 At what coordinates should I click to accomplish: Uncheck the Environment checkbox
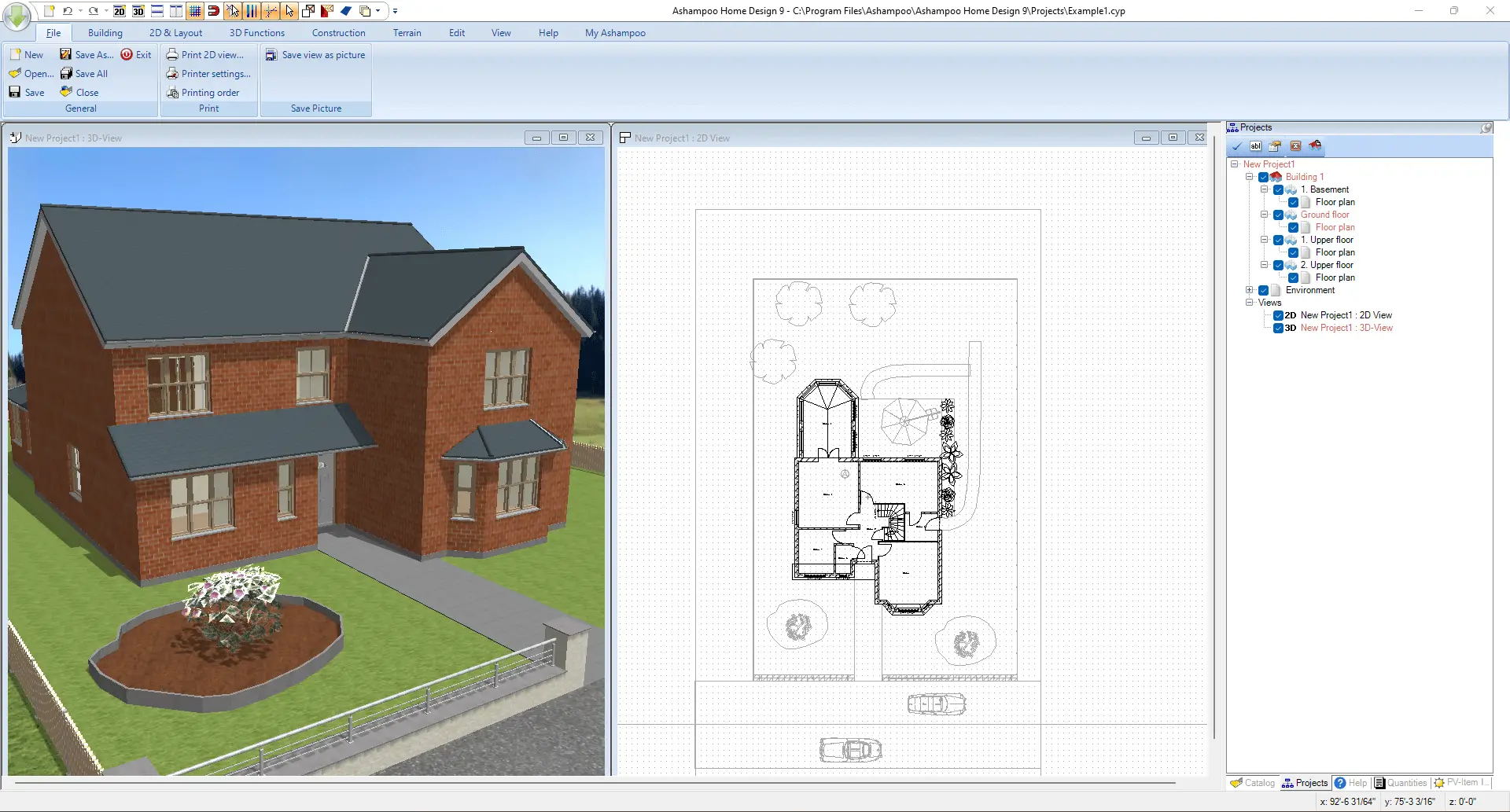pyautogui.click(x=1263, y=290)
